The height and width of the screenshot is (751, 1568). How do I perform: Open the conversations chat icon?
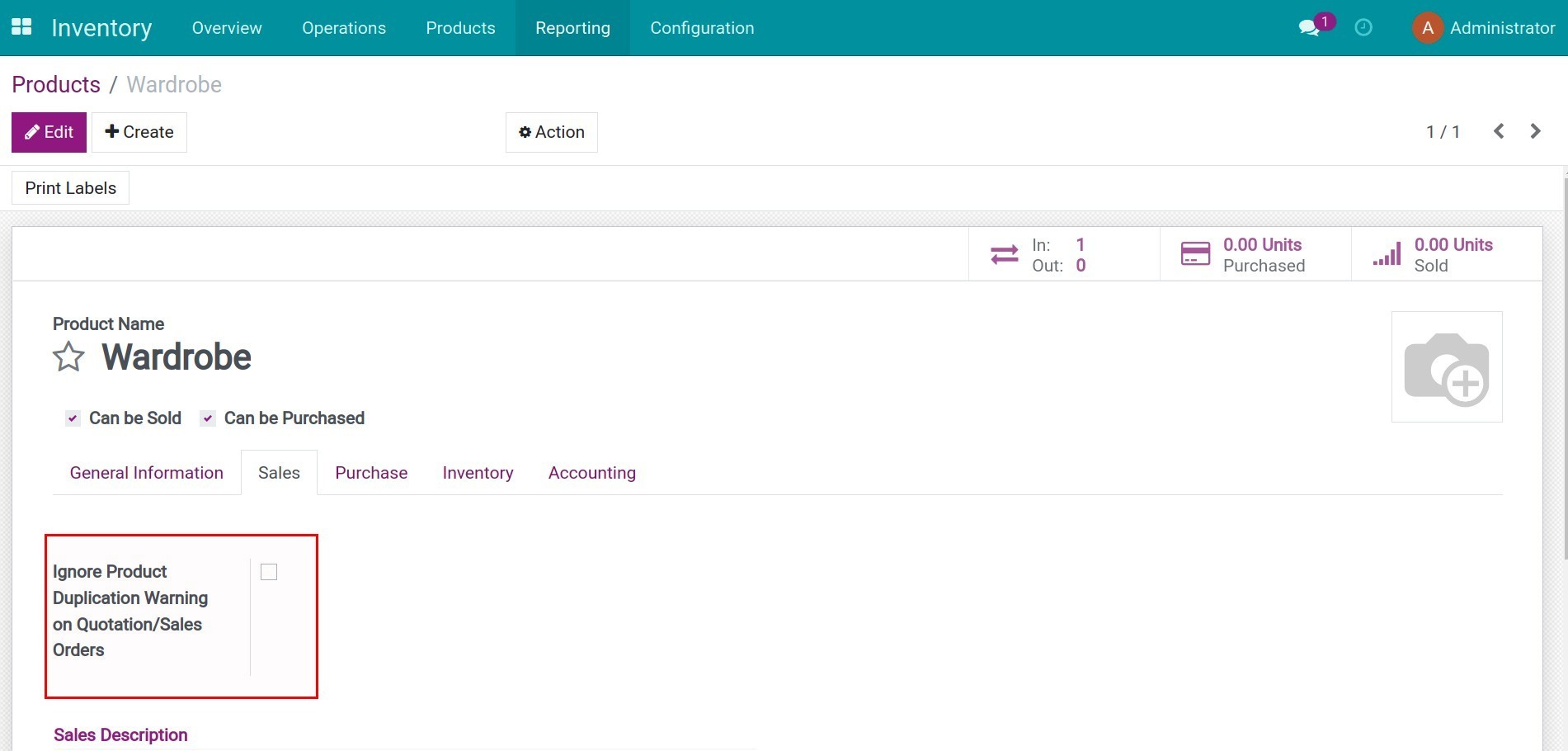[1308, 28]
